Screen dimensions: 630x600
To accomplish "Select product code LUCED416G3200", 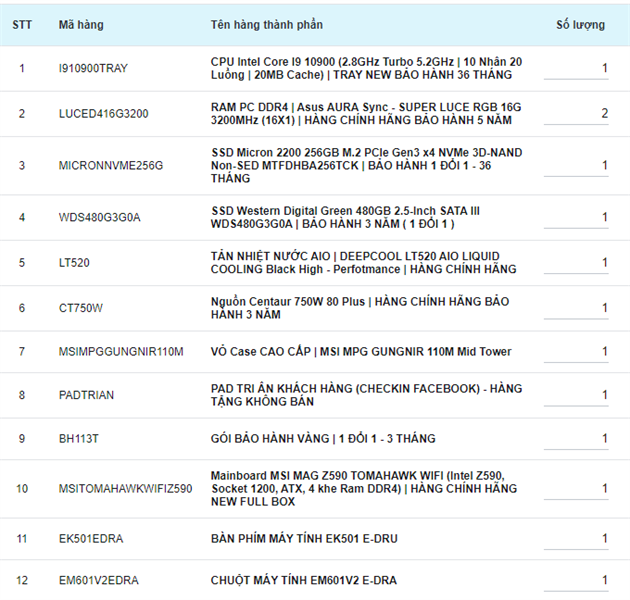I will (x=103, y=113).
